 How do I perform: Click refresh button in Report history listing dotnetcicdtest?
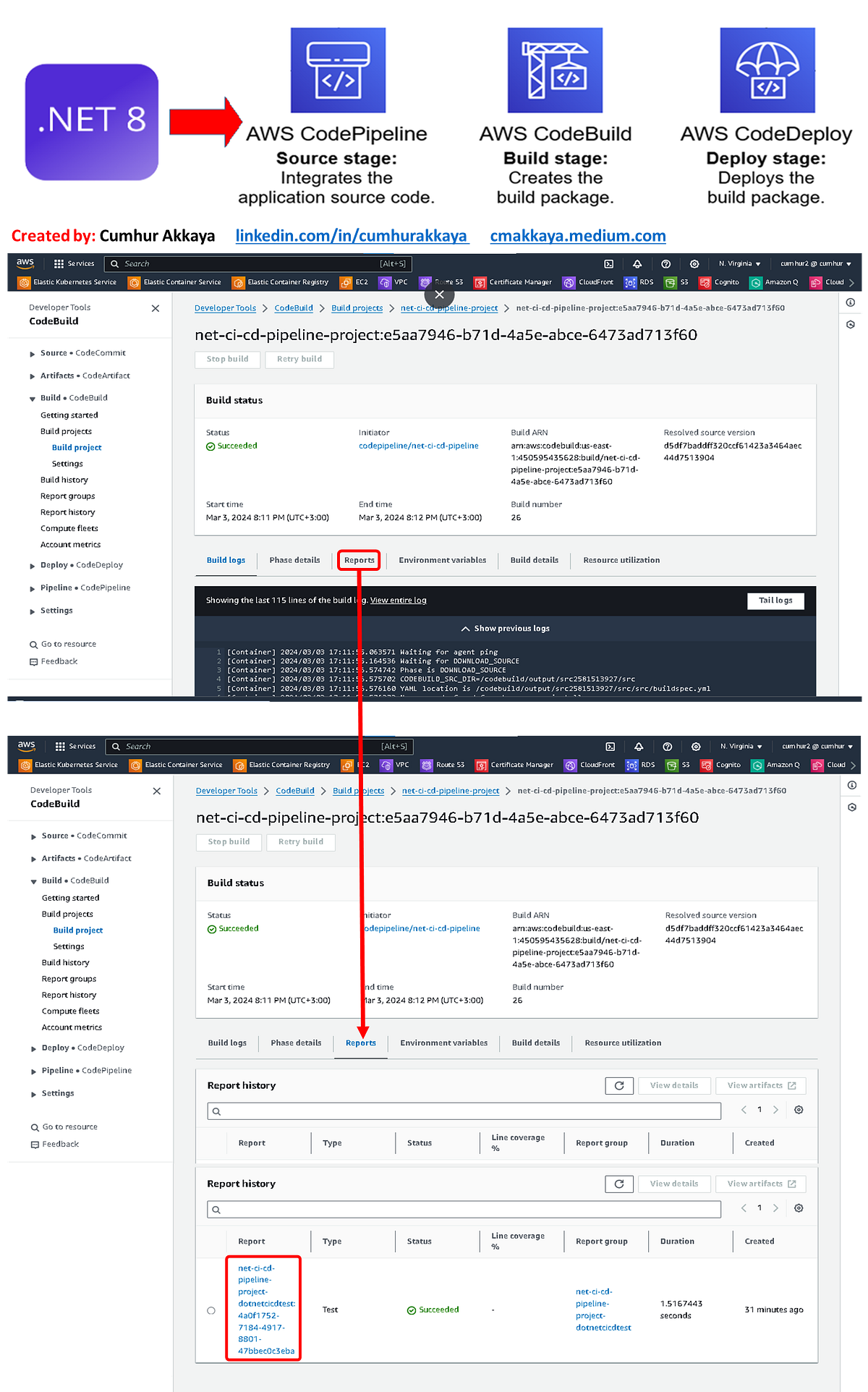(619, 1184)
